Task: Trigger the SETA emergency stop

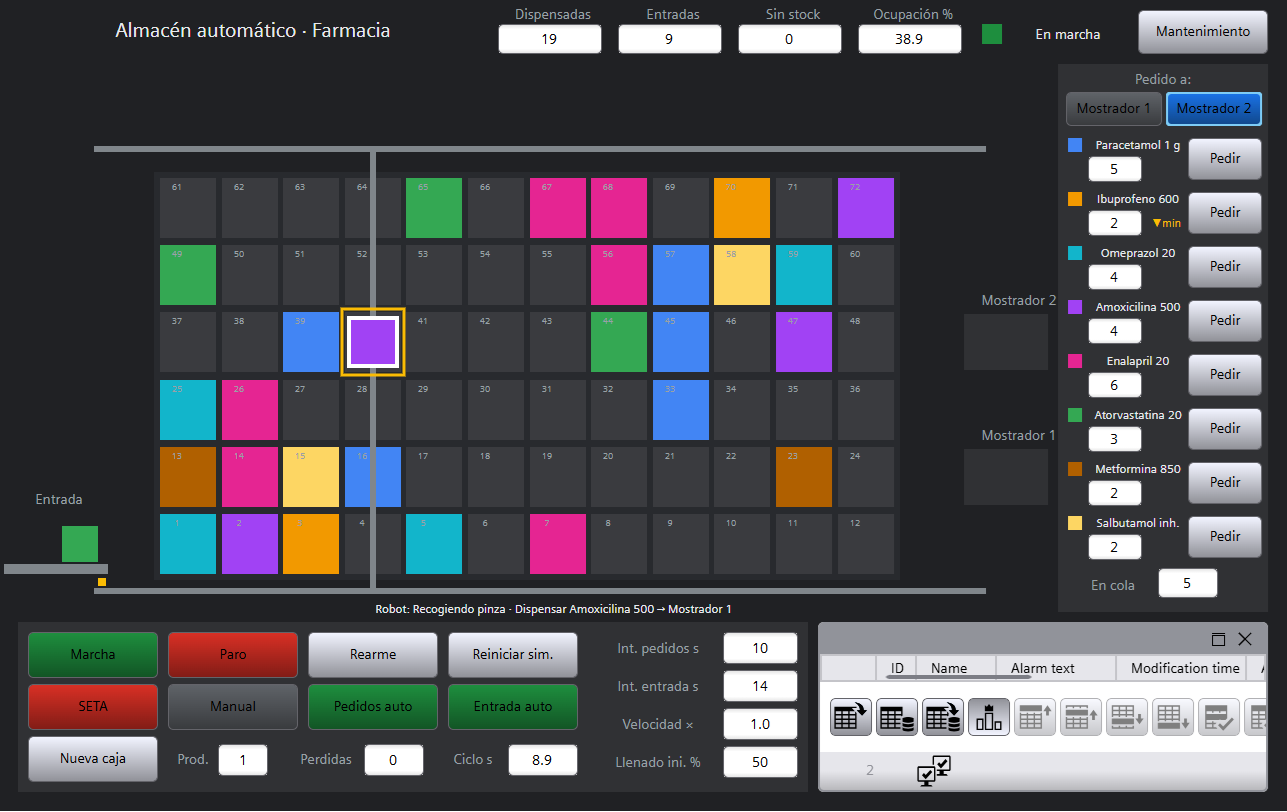Action: click(x=93, y=706)
